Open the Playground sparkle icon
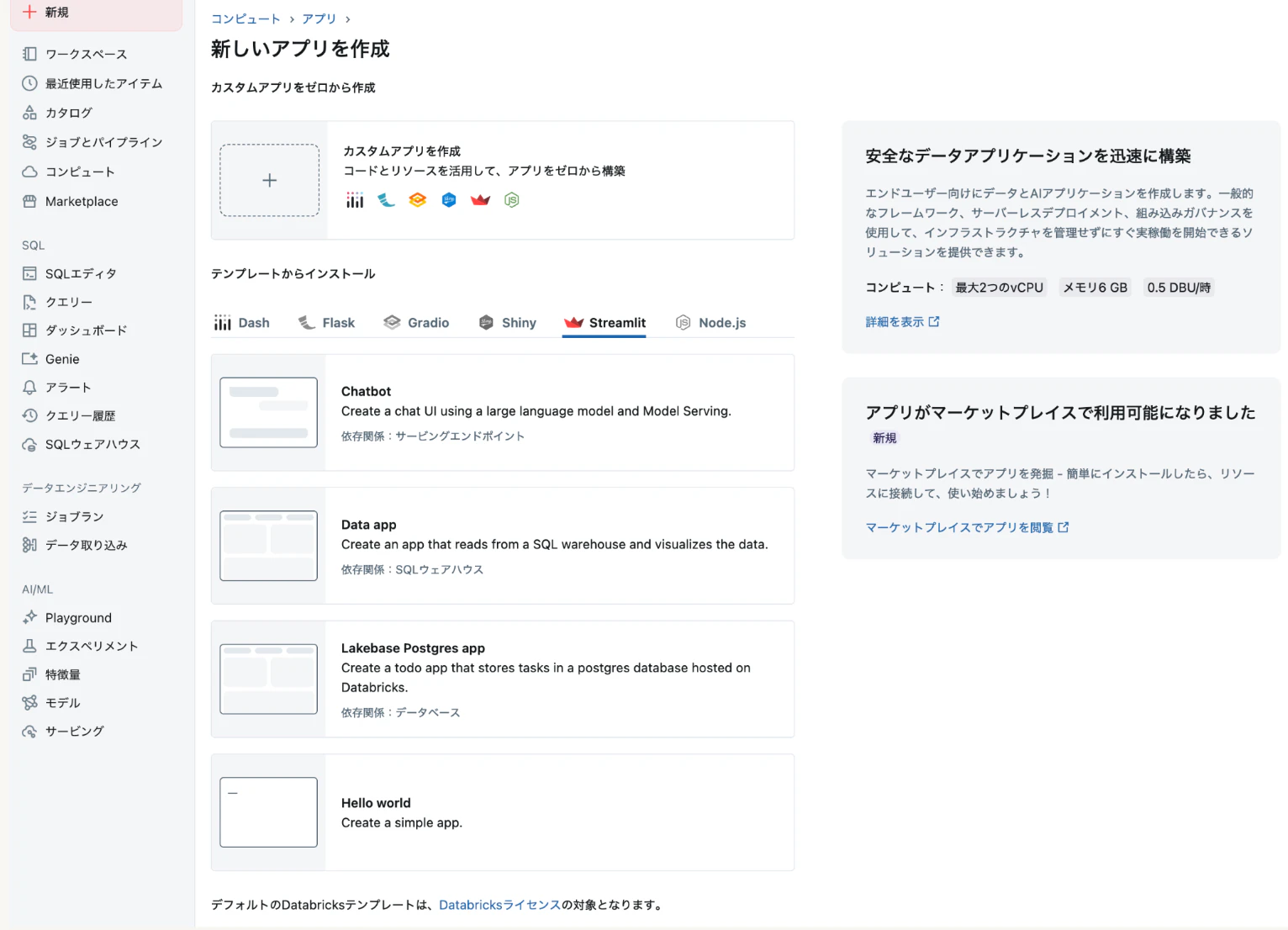The image size is (1288, 930). (29, 617)
